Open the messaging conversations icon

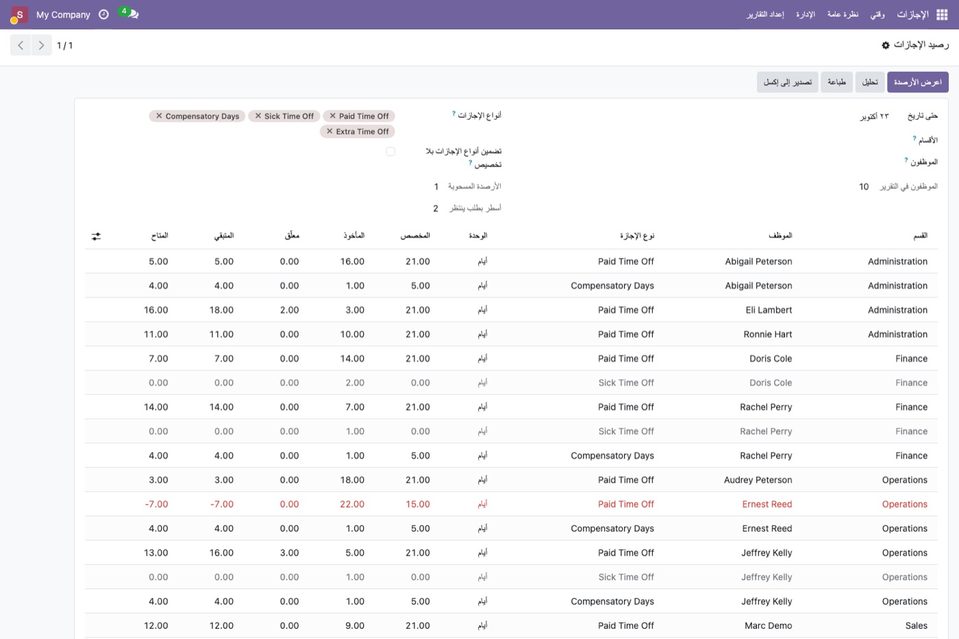pos(133,14)
